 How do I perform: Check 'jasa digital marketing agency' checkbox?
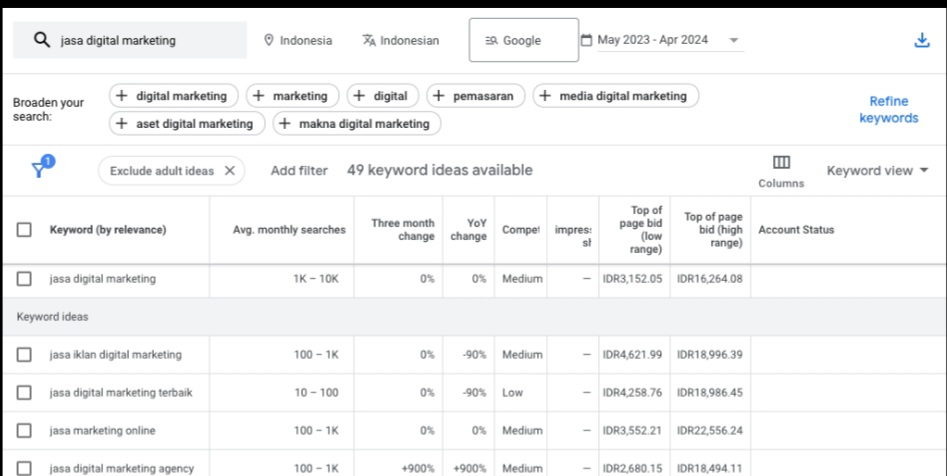pyautogui.click(x=24, y=468)
